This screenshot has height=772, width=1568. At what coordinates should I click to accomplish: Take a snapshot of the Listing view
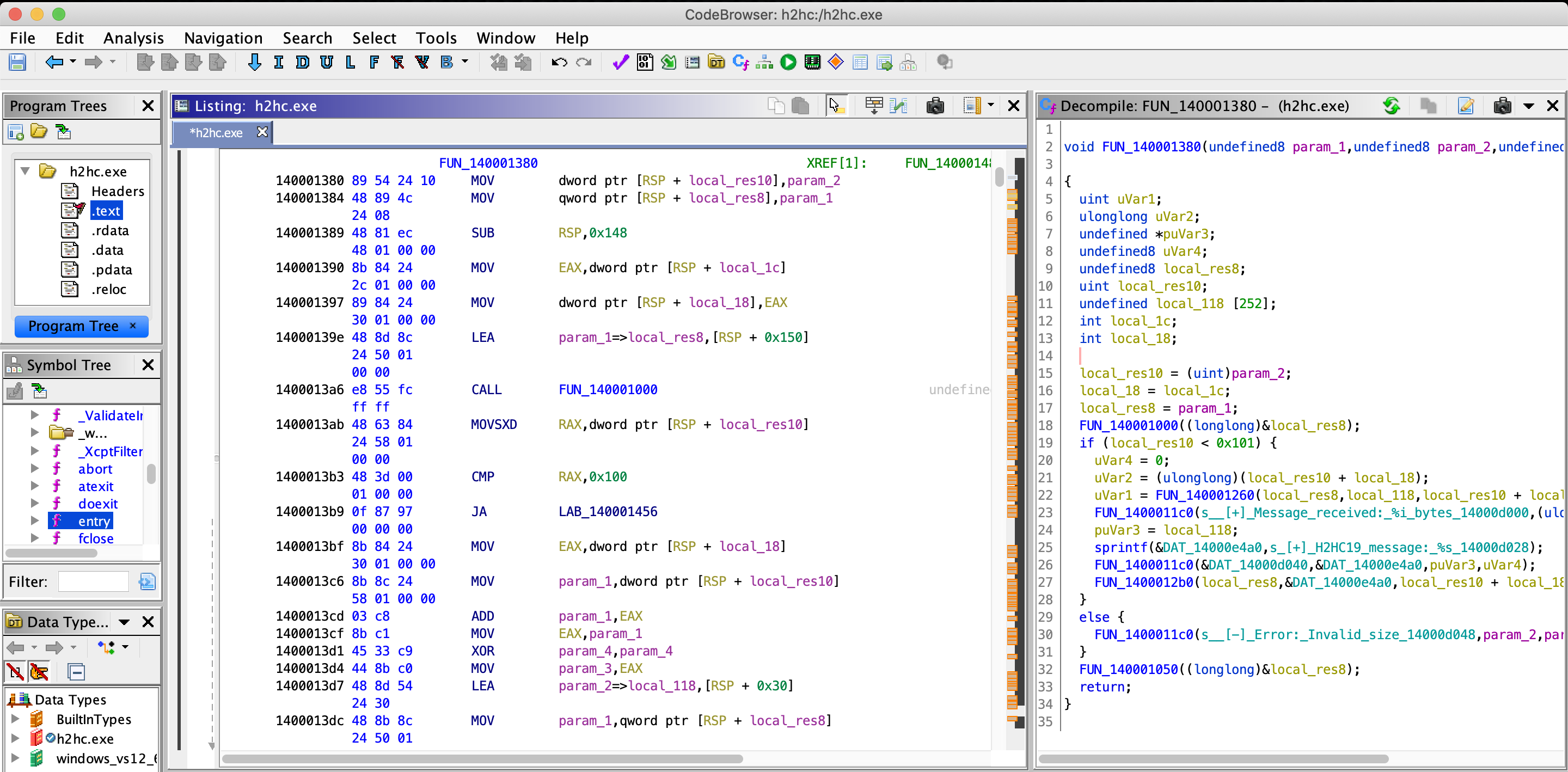pos(934,106)
